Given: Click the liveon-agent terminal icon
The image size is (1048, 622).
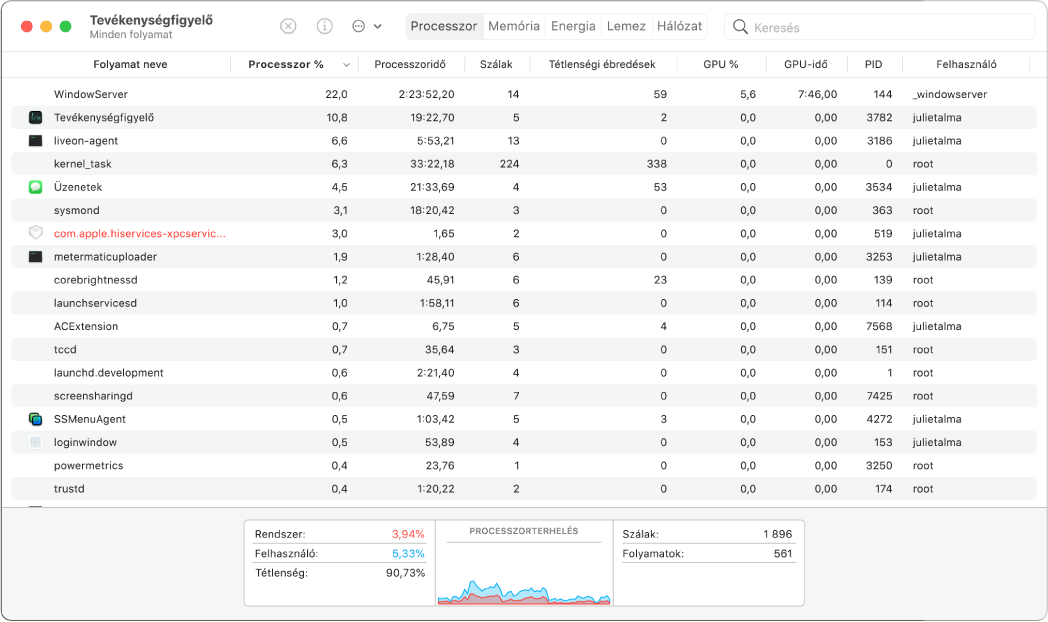Looking at the screenshot, I should [35, 141].
